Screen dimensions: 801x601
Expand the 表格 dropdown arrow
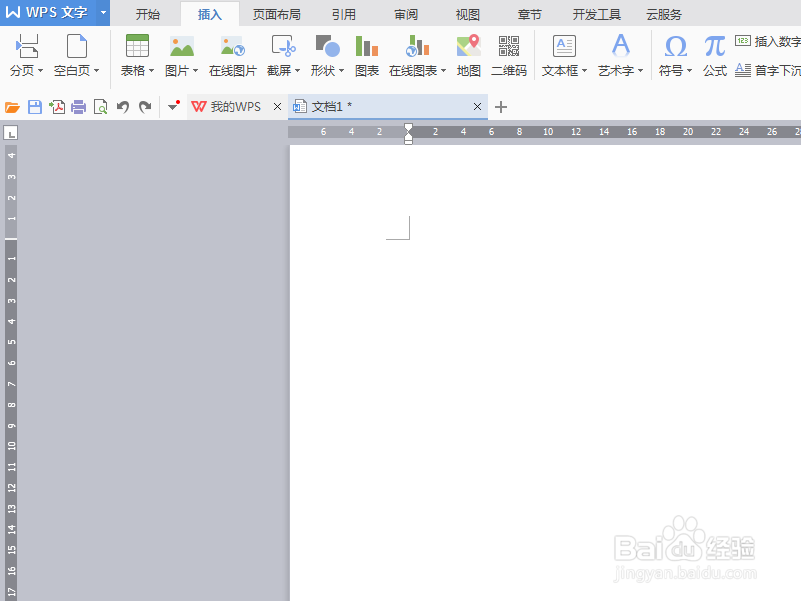[x=151, y=71]
